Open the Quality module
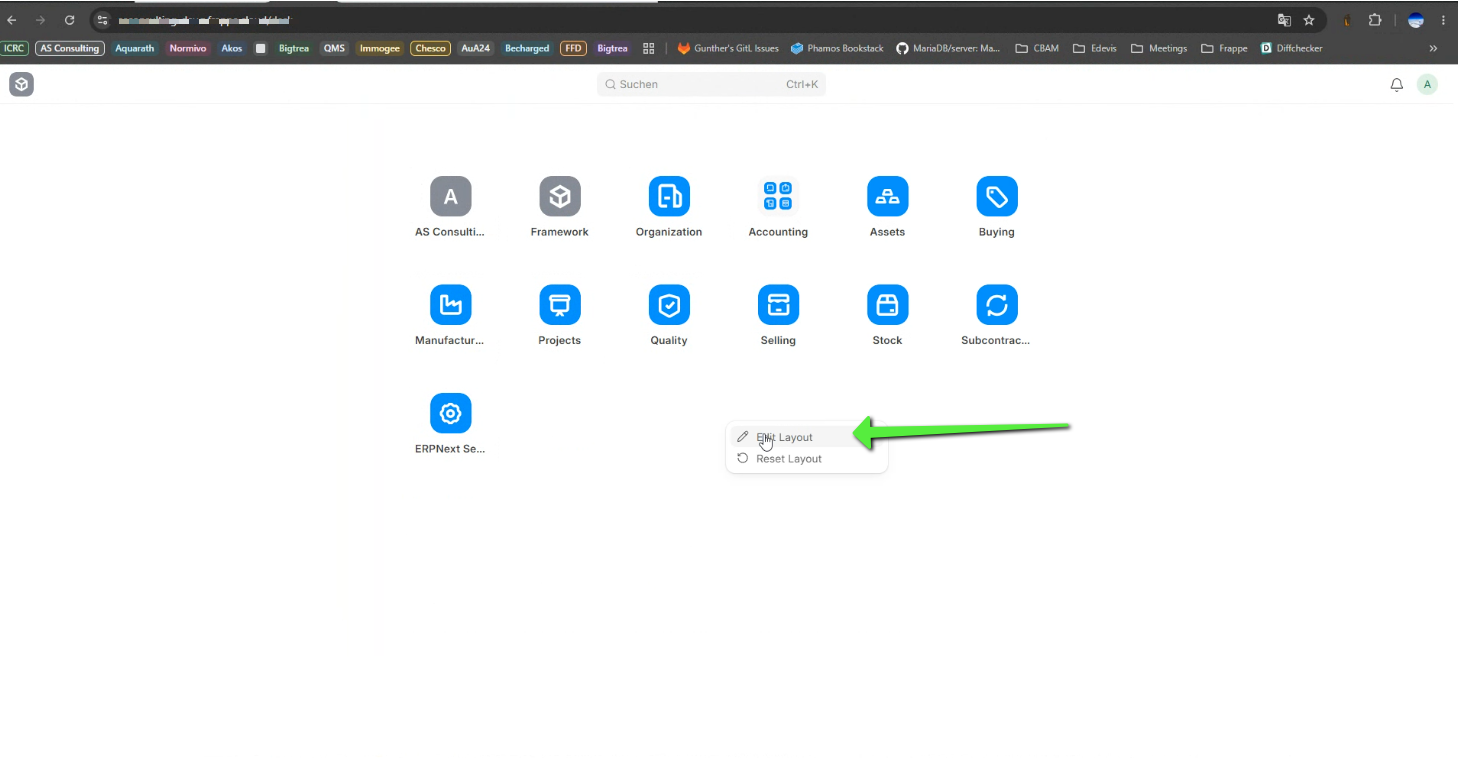The width and height of the screenshot is (1458, 758). (x=669, y=305)
